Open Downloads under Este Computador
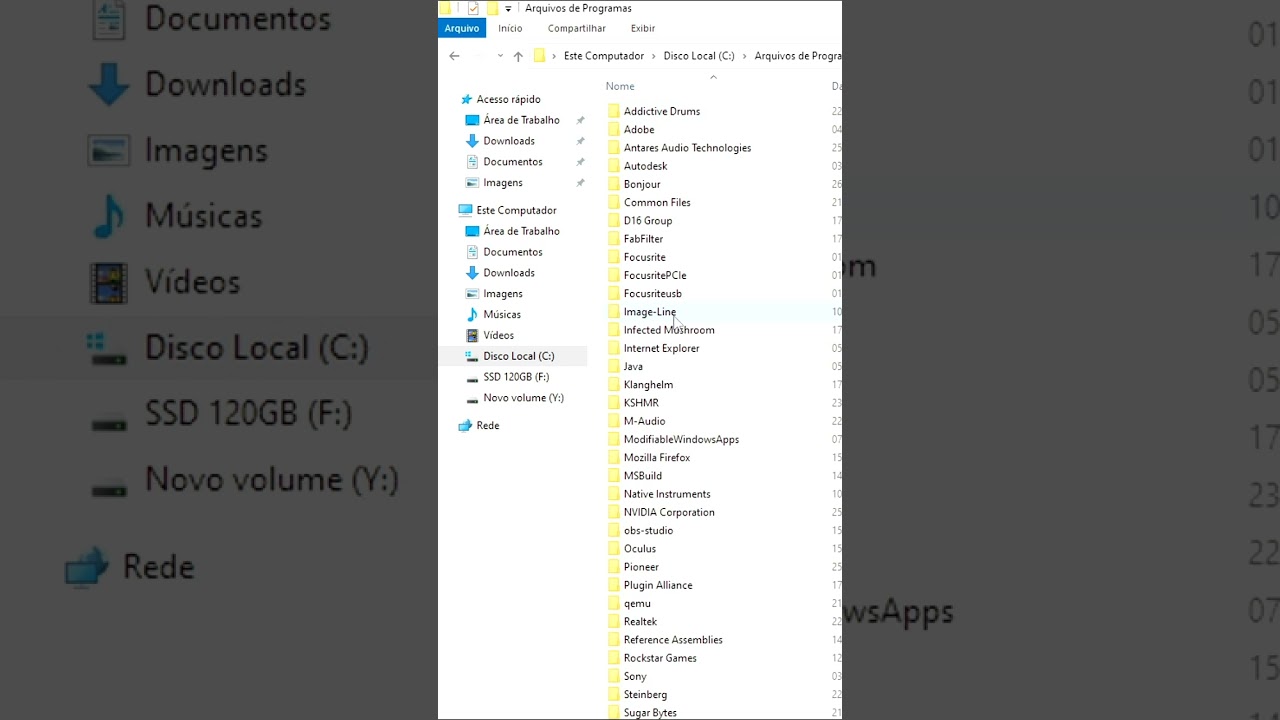The height and width of the screenshot is (720, 1280). click(x=509, y=273)
